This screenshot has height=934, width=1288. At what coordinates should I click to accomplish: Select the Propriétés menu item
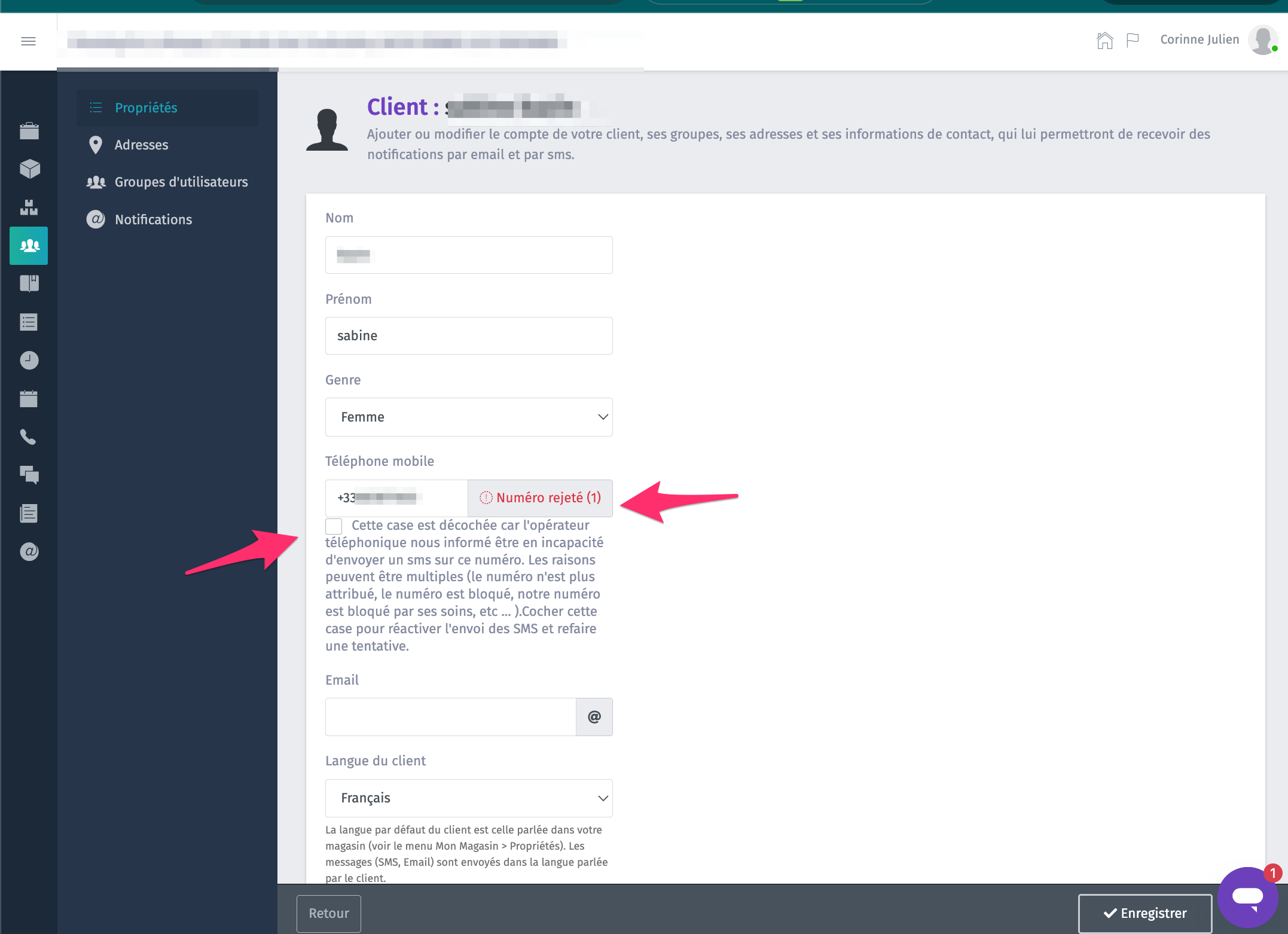pos(167,108)
